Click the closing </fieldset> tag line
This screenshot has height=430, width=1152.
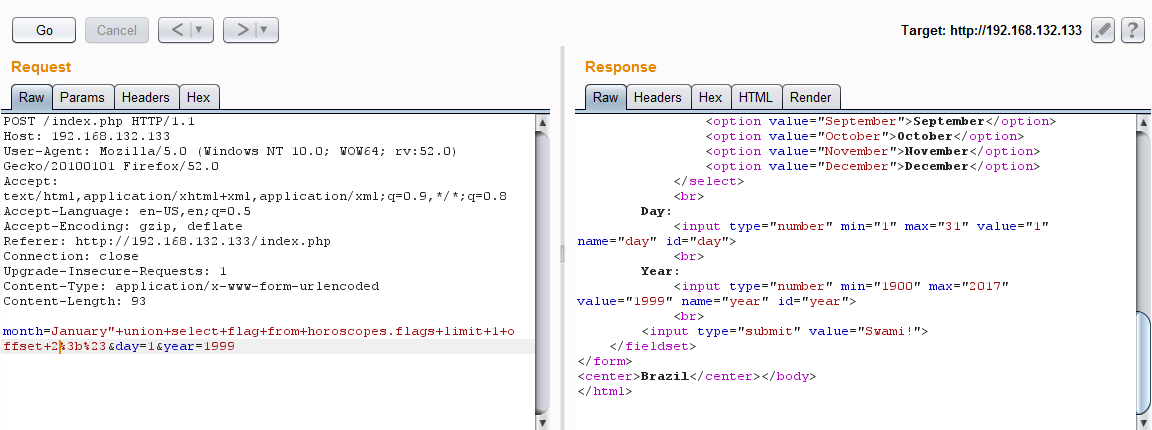[652, 346]
